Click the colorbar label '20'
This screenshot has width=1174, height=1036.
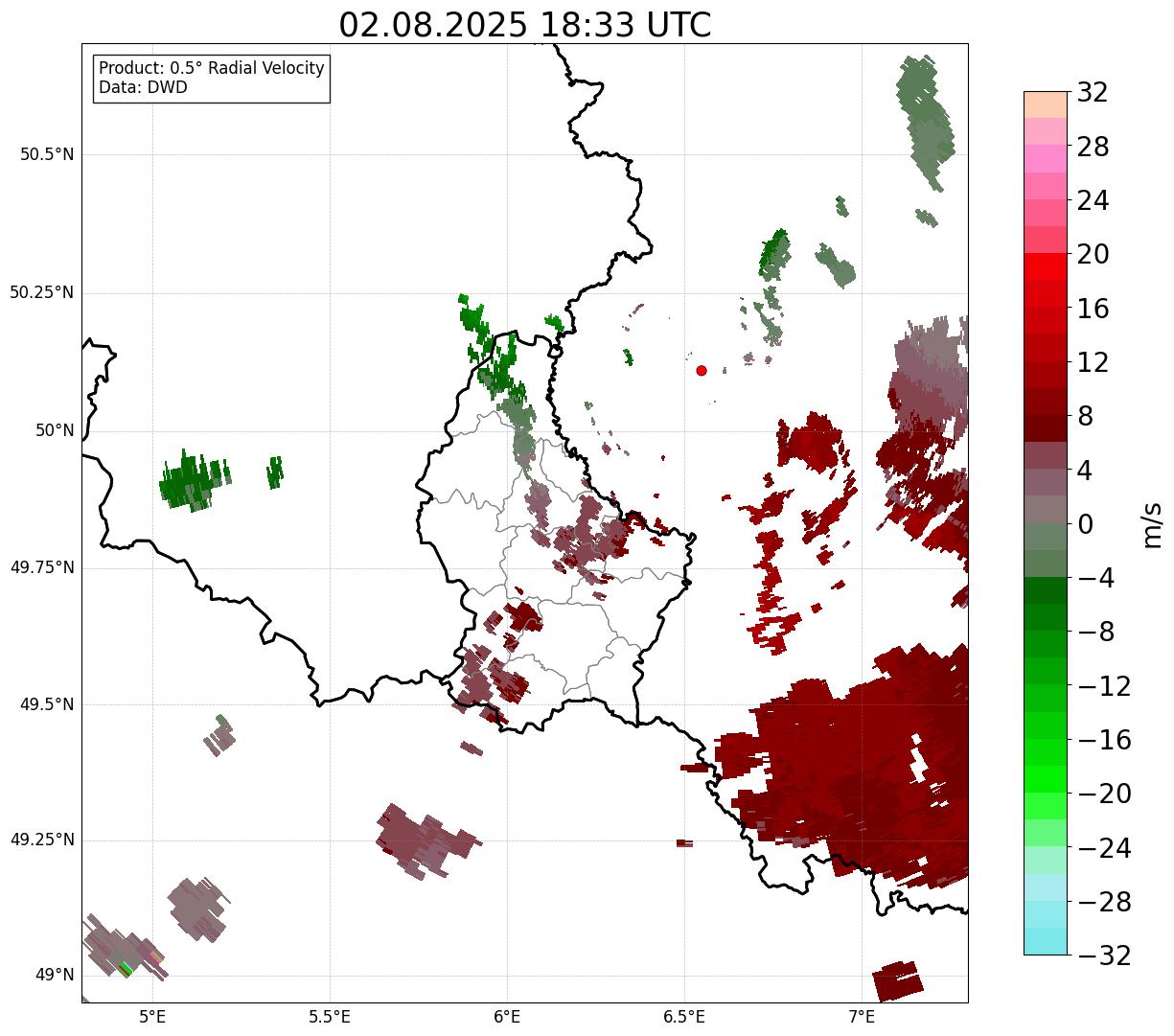[1093, 255]
